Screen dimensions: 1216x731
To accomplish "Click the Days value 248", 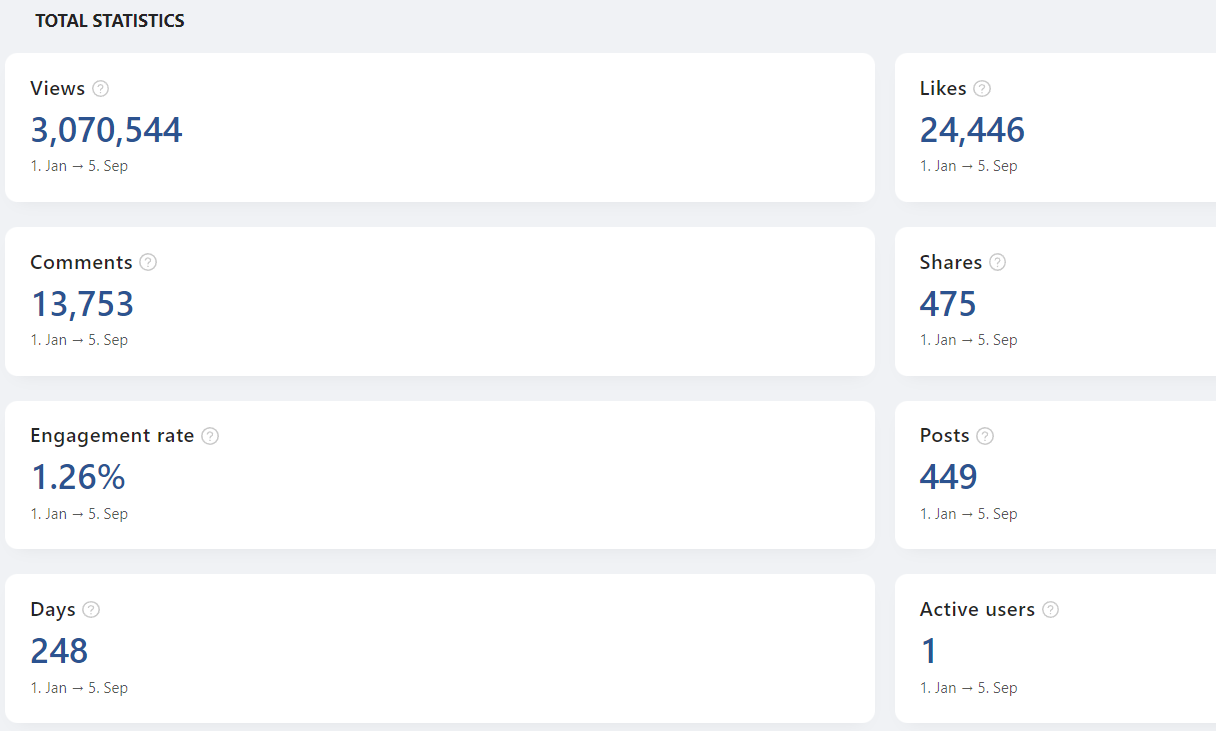I will (59, 652).
